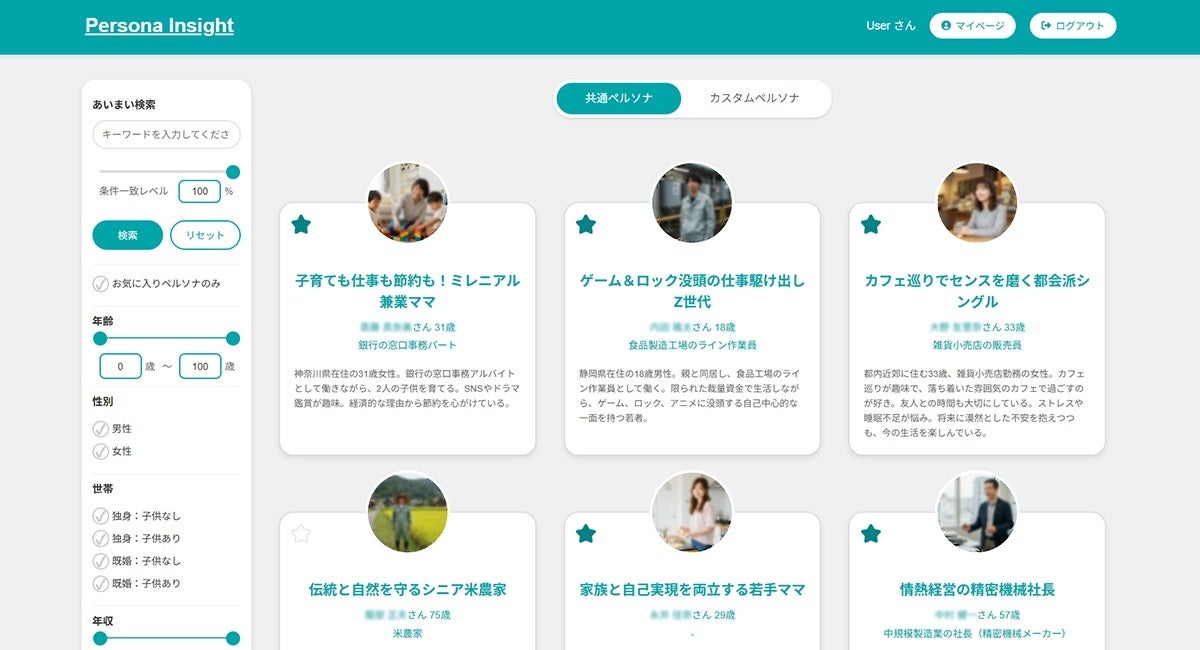Unstar the 若手ママ persona card
1200x650 pixels.
click(585, 533)
